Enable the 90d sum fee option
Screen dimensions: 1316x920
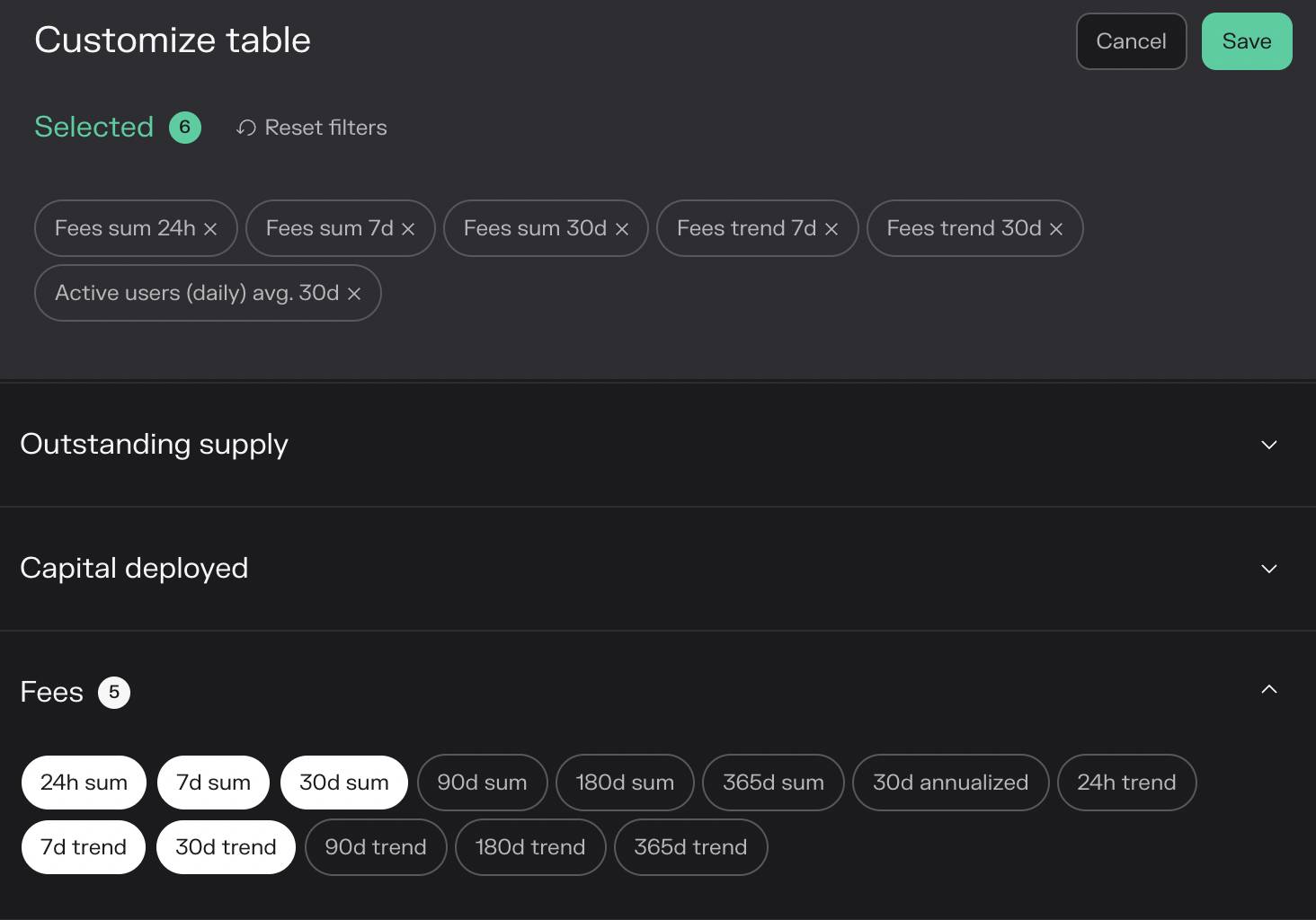point(483,783)
